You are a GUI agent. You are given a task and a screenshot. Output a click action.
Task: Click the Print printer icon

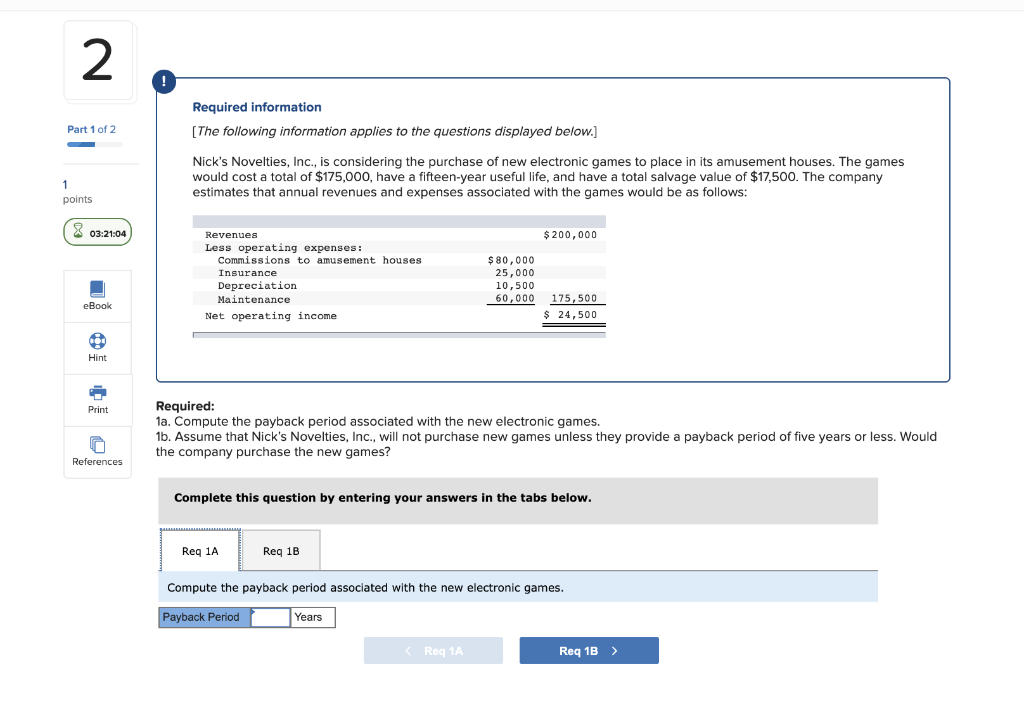(97, 392)
